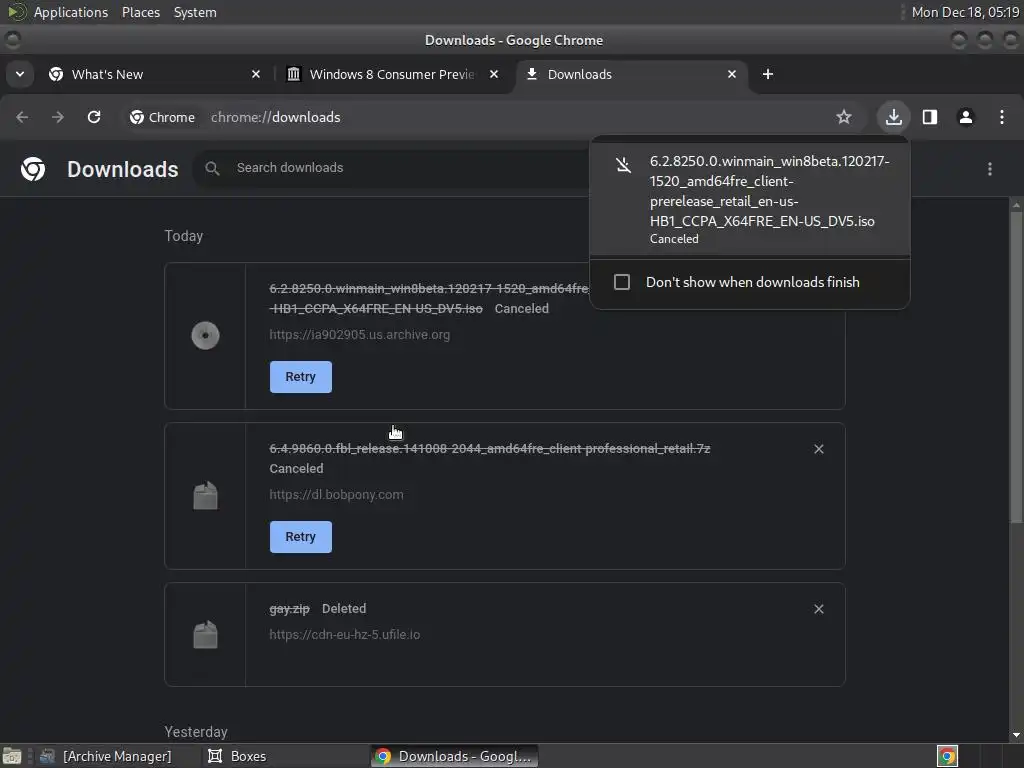Enable Don't show when downloads finish checkbox
This screenshot has width=1024, height=768.
(622, 282)
